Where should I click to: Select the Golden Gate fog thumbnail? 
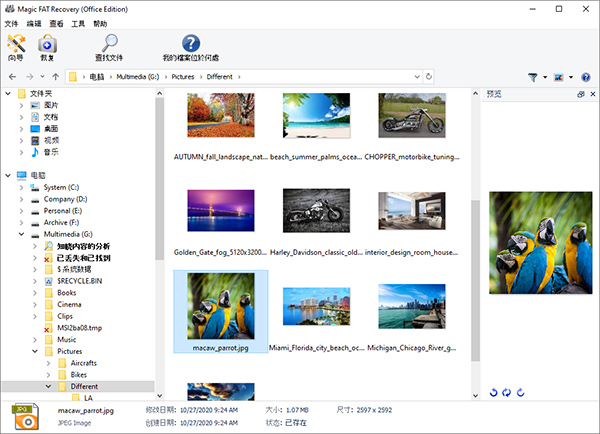point(221,210)
